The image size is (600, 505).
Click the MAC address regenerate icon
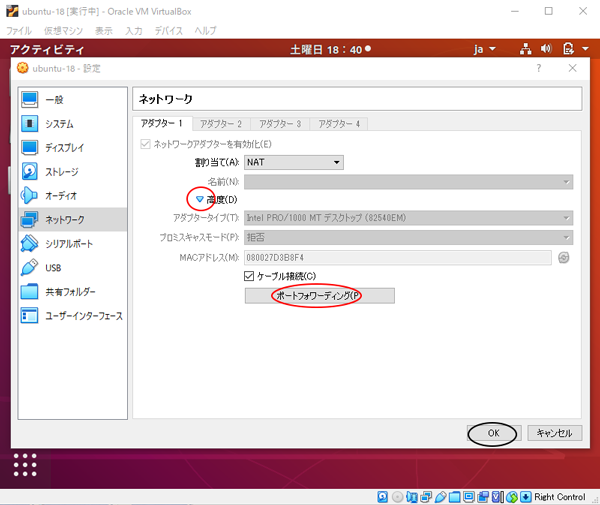pyautogui.click(x=563, y=258)
